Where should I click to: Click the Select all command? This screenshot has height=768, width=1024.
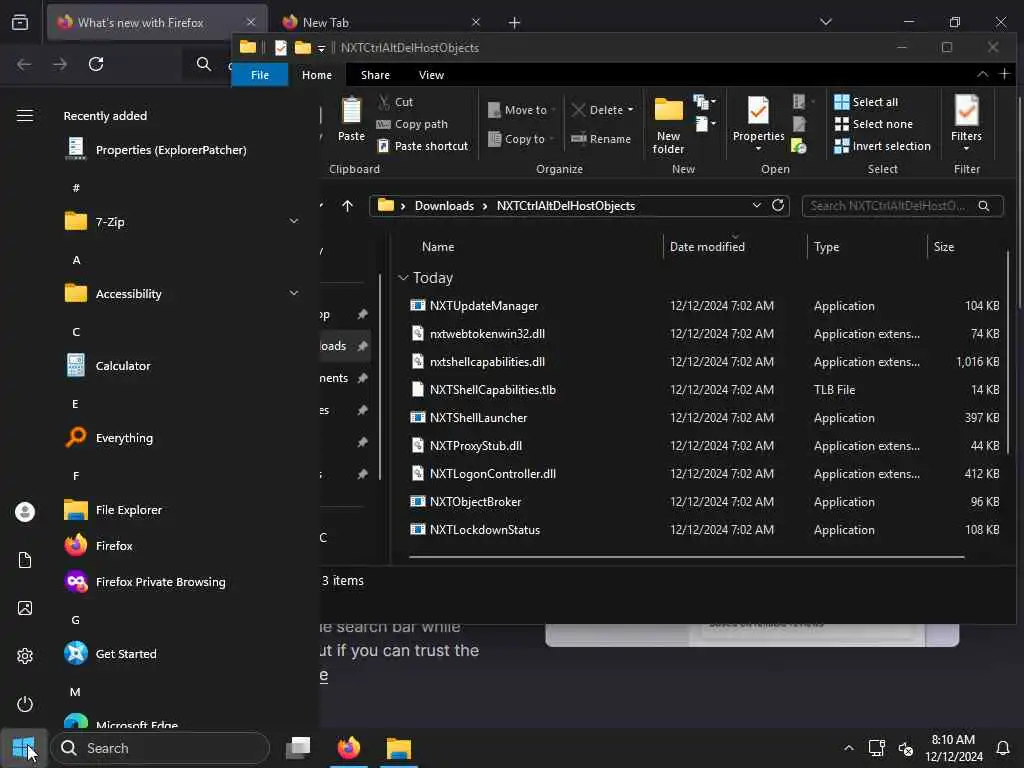866,102
